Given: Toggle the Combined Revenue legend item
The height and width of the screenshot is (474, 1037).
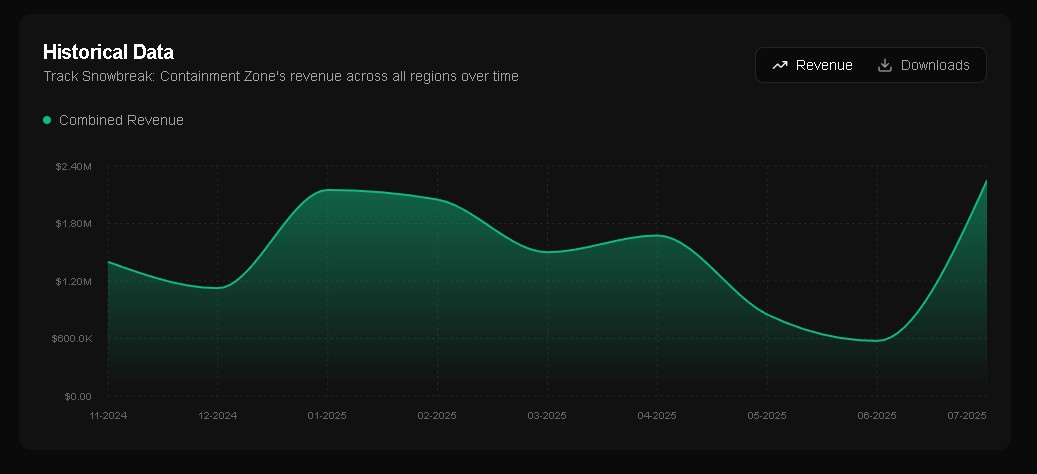Looking at the screenshot, I should (113, 120).
